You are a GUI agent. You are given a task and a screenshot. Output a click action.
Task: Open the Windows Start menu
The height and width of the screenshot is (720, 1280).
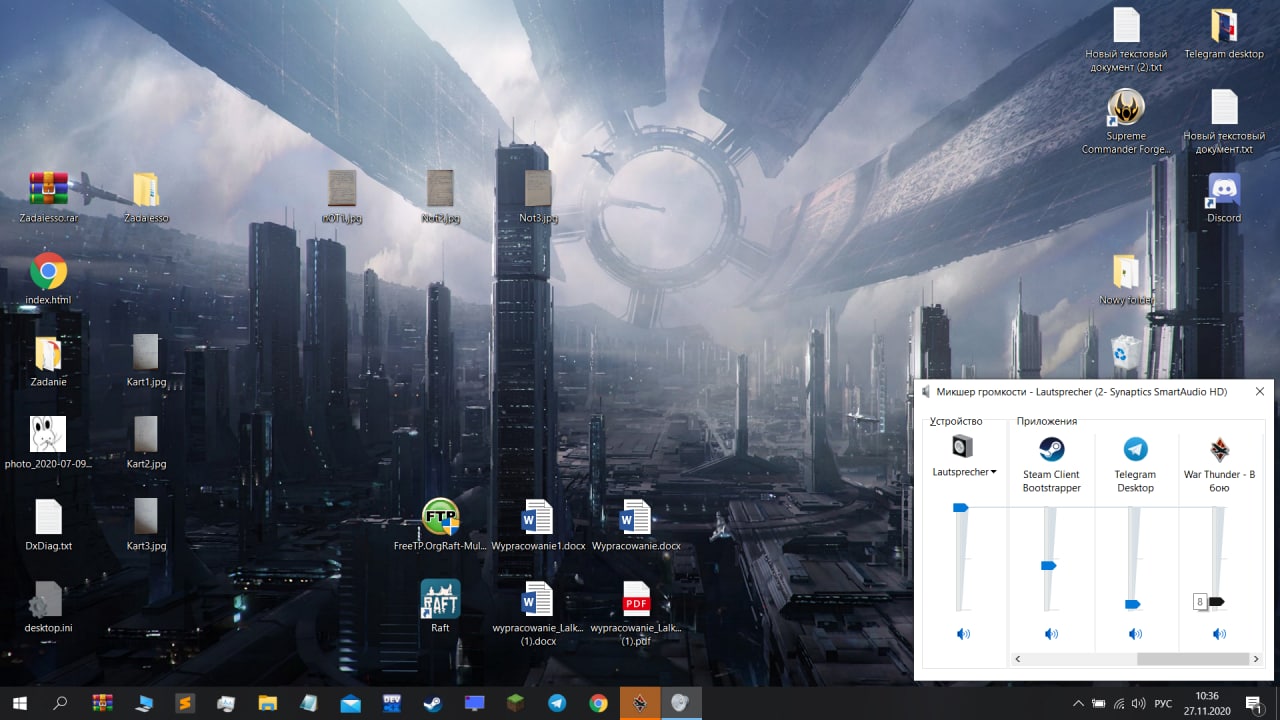[x=19, y=703]
